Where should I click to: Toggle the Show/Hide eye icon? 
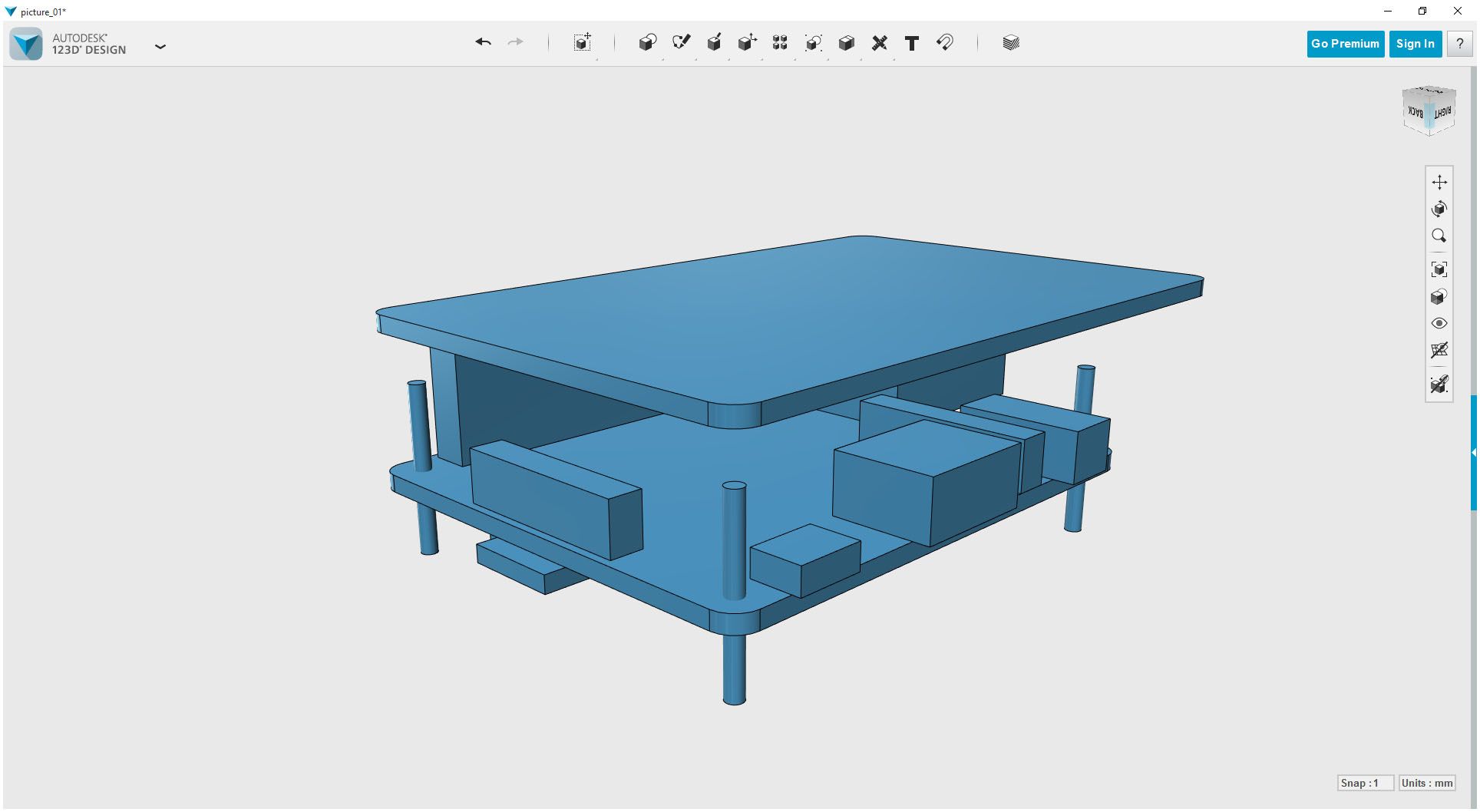[x=1439, y=323]
